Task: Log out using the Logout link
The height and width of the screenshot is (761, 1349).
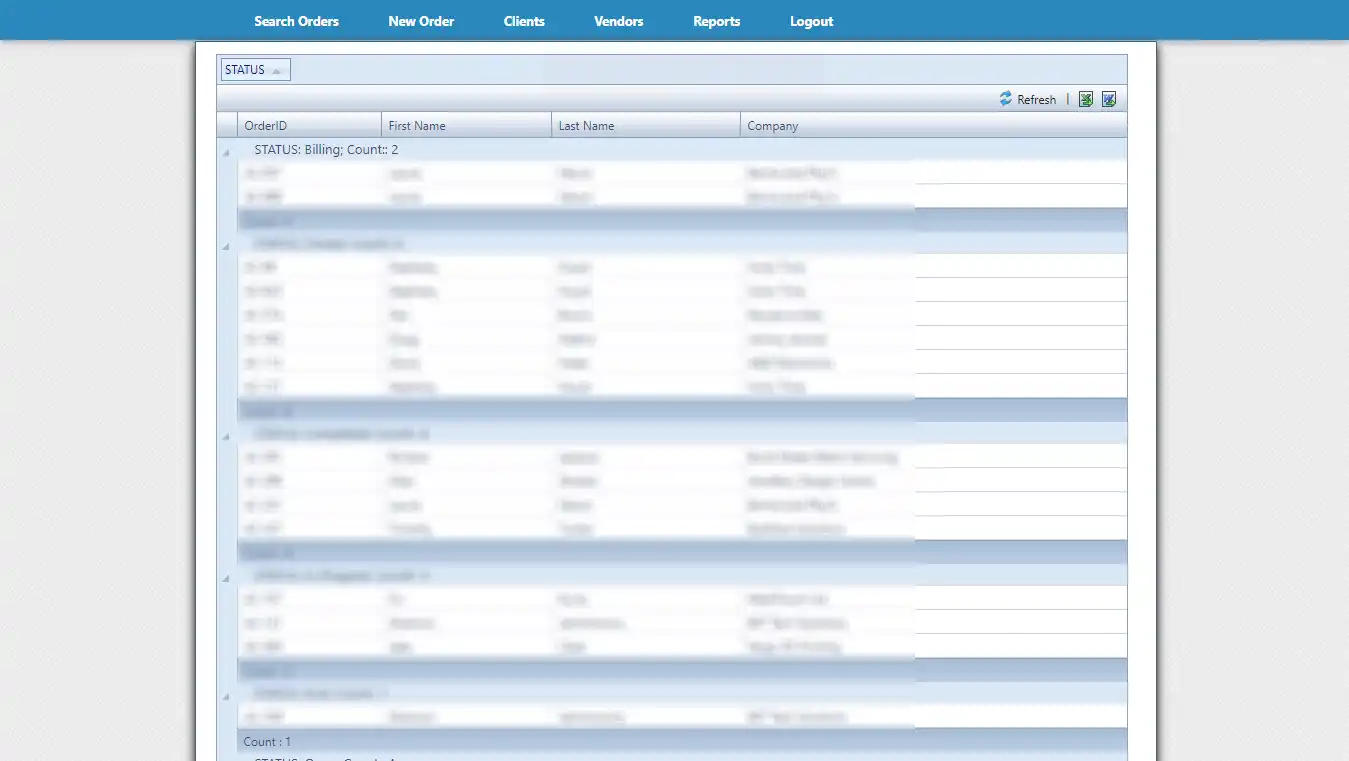Action: click(x=811, y=21)
